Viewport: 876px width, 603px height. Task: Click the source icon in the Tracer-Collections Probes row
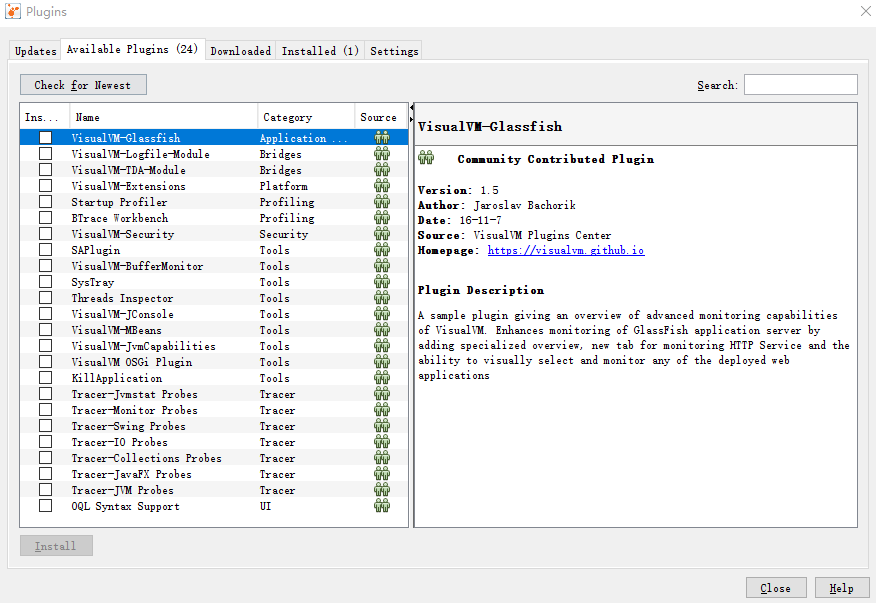382,458
